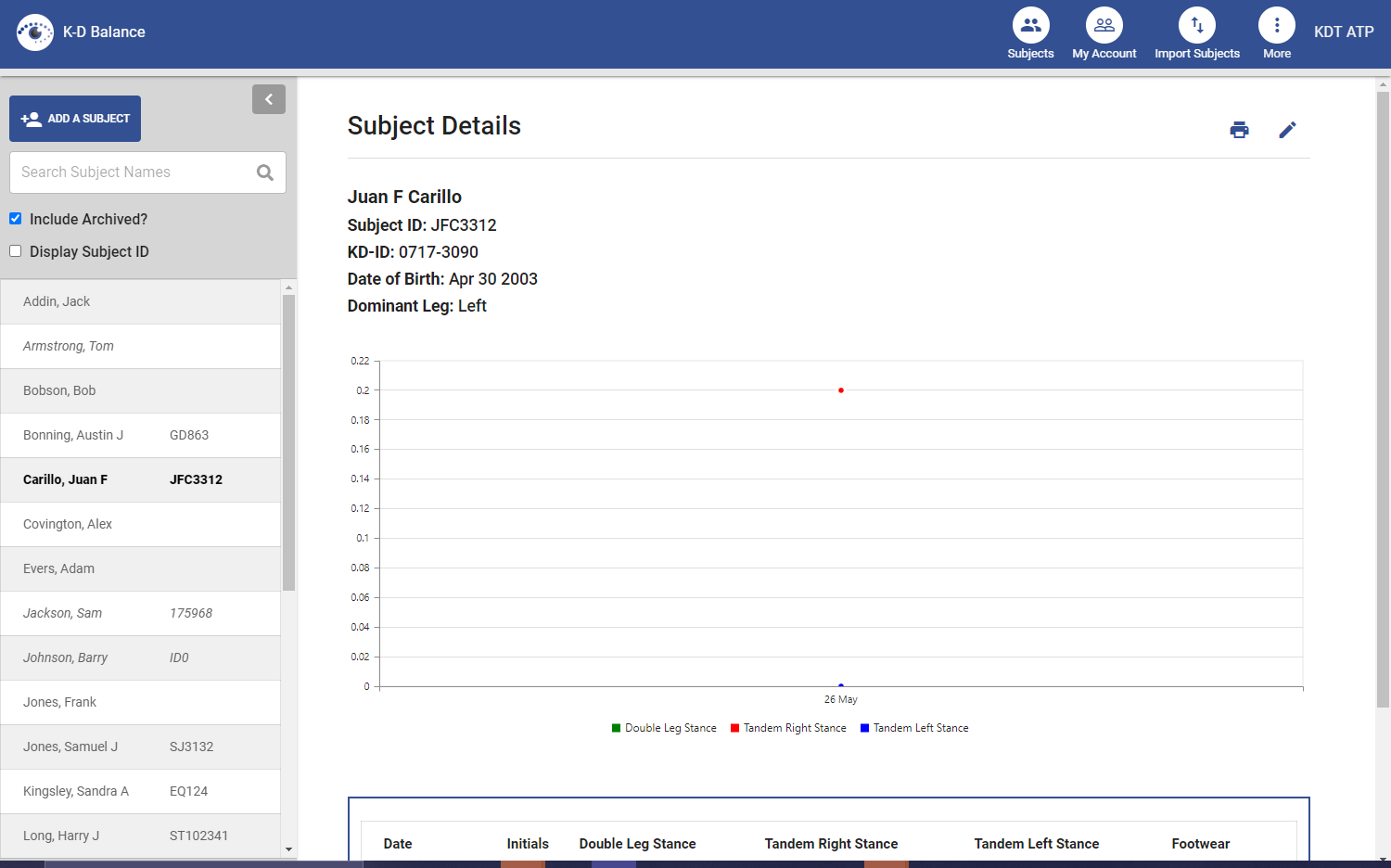Edit subject details with the pencil icon
The image size is (1391, 868).
click(x=1287, y=130)
